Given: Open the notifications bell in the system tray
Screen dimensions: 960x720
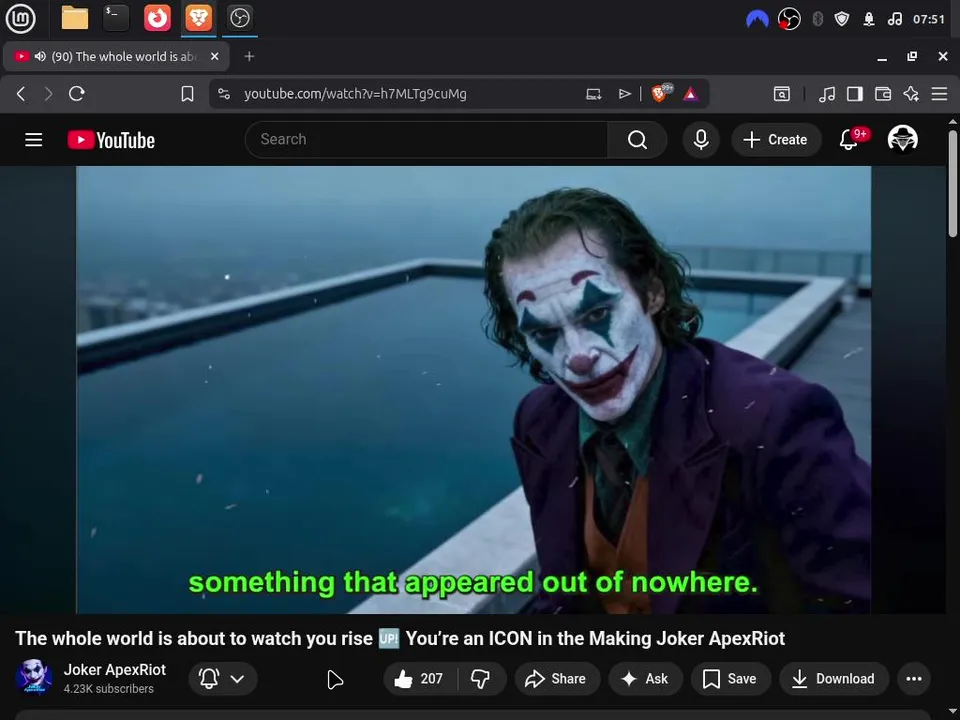Looking at the screenshot, I should click(x=868, y=20).
